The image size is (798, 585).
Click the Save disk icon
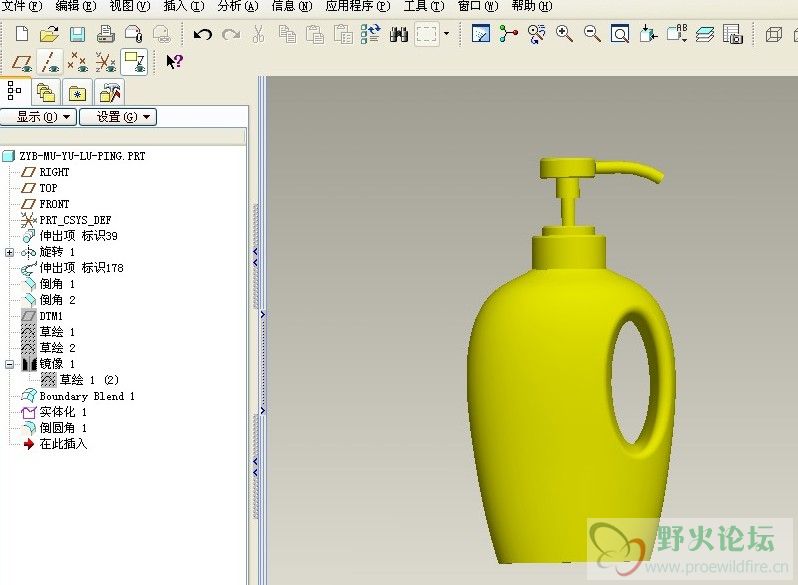[77, 35]
